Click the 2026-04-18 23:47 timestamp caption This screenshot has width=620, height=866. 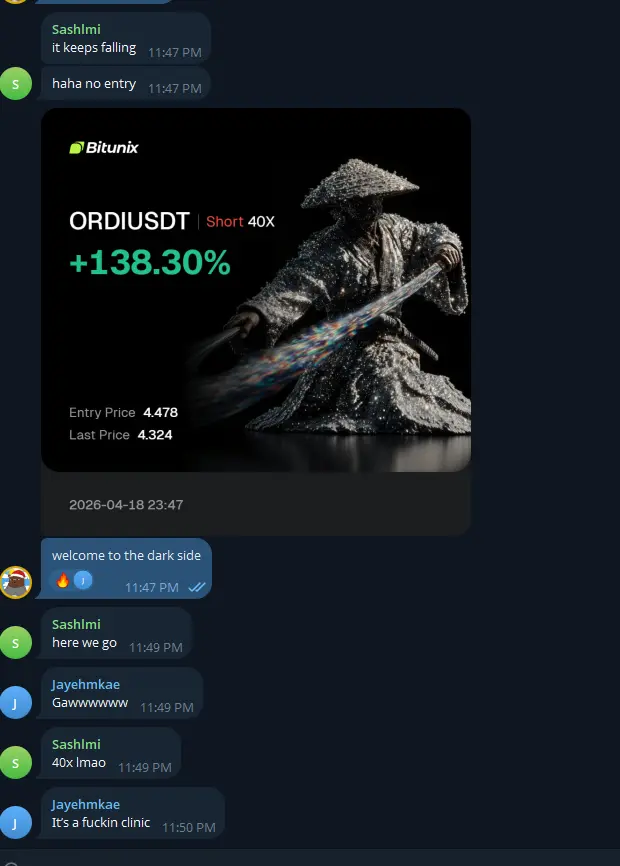[126, 505]
